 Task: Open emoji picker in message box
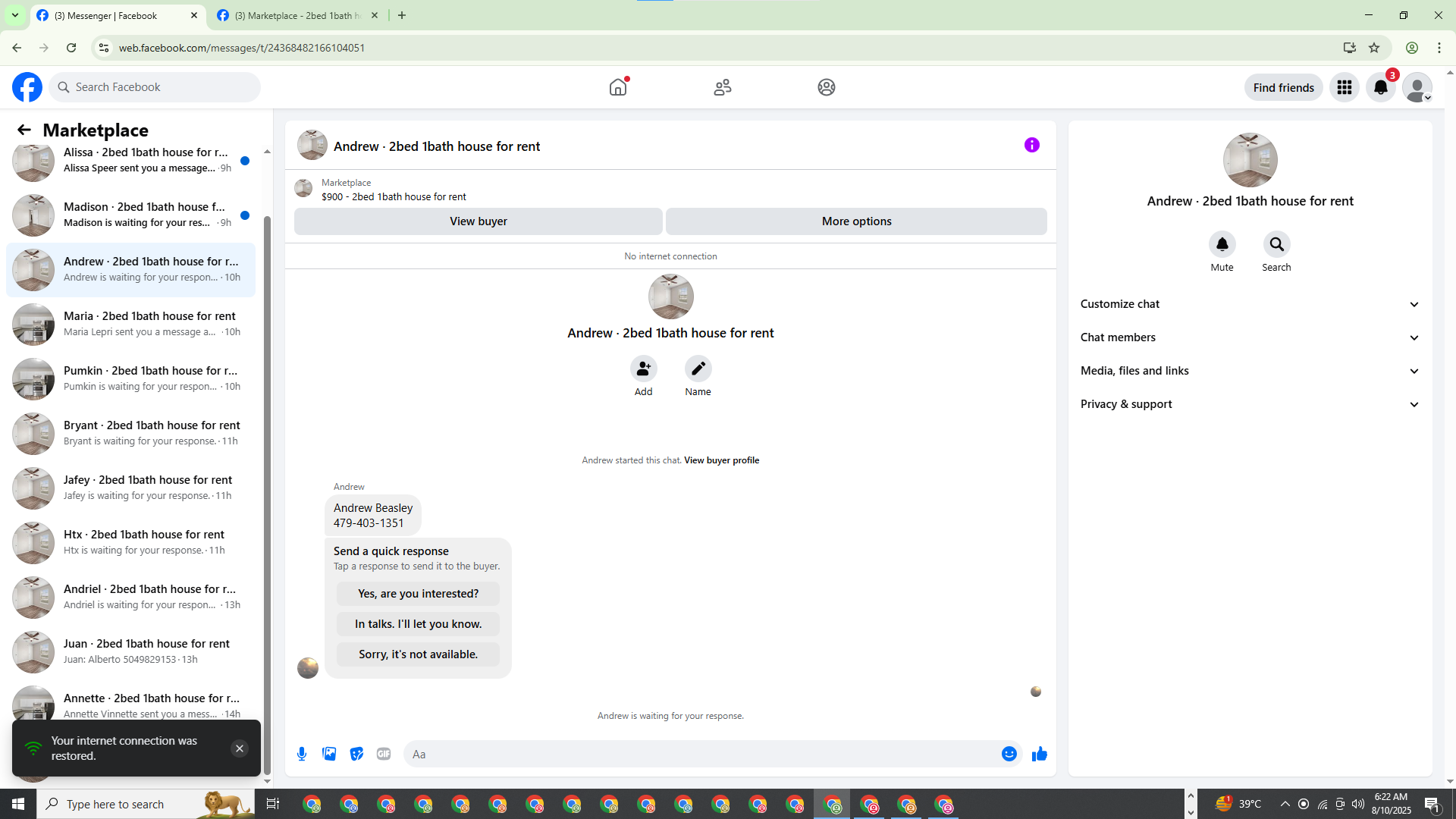[x=1009, y=754]
